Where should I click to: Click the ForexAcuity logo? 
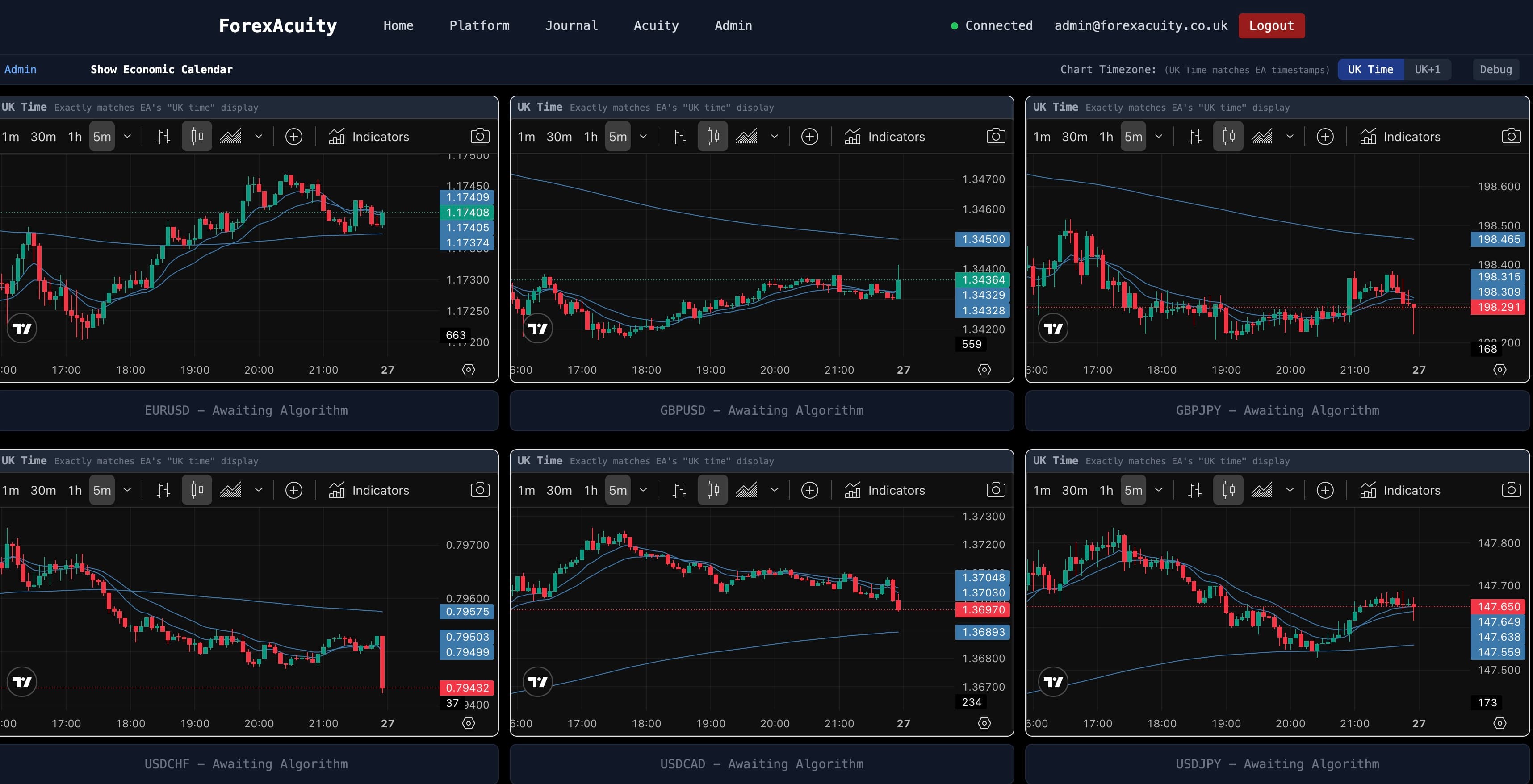(278, 25)
